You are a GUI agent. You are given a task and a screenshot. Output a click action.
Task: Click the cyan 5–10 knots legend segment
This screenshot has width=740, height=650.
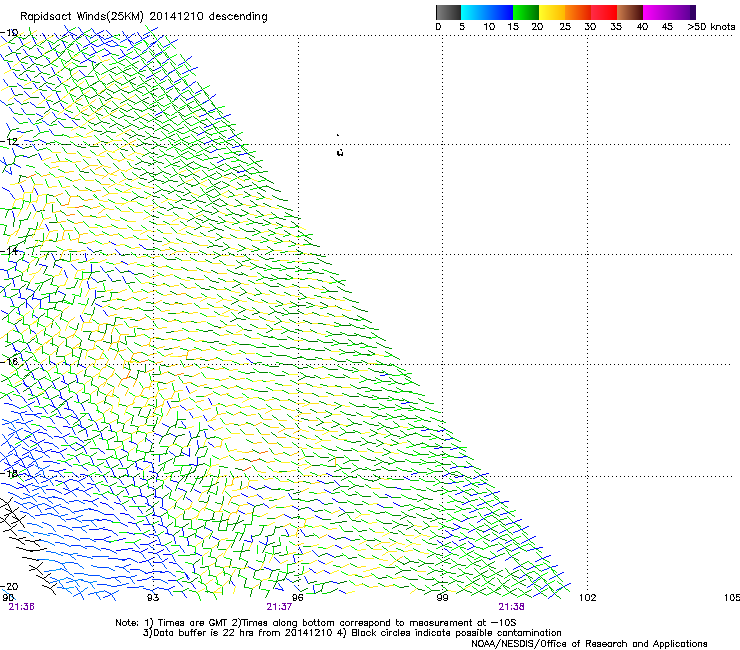[x=474, y=12]
